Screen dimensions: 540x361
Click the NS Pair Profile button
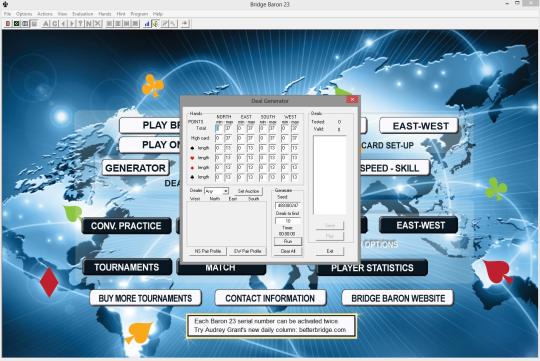pyautogui.click(x=208, y=251)
